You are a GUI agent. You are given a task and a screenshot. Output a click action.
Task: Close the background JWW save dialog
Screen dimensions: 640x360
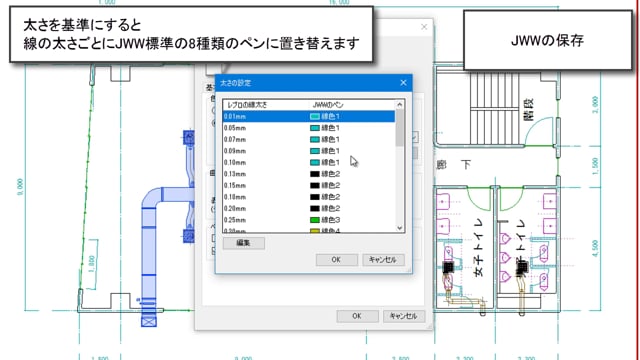[x=424, y=27]
